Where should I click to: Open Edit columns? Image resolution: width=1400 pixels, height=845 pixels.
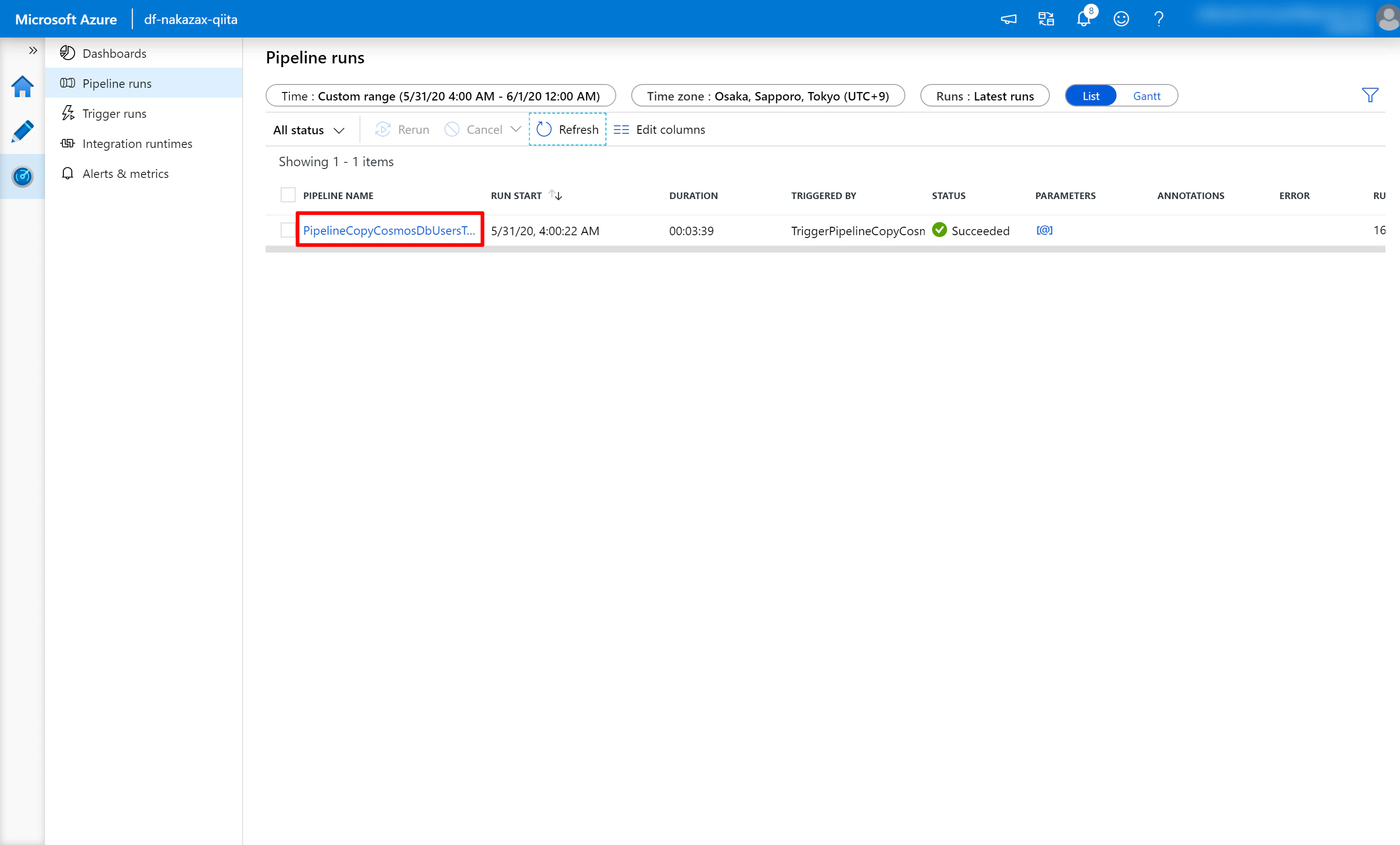click(x=659, y=130)
